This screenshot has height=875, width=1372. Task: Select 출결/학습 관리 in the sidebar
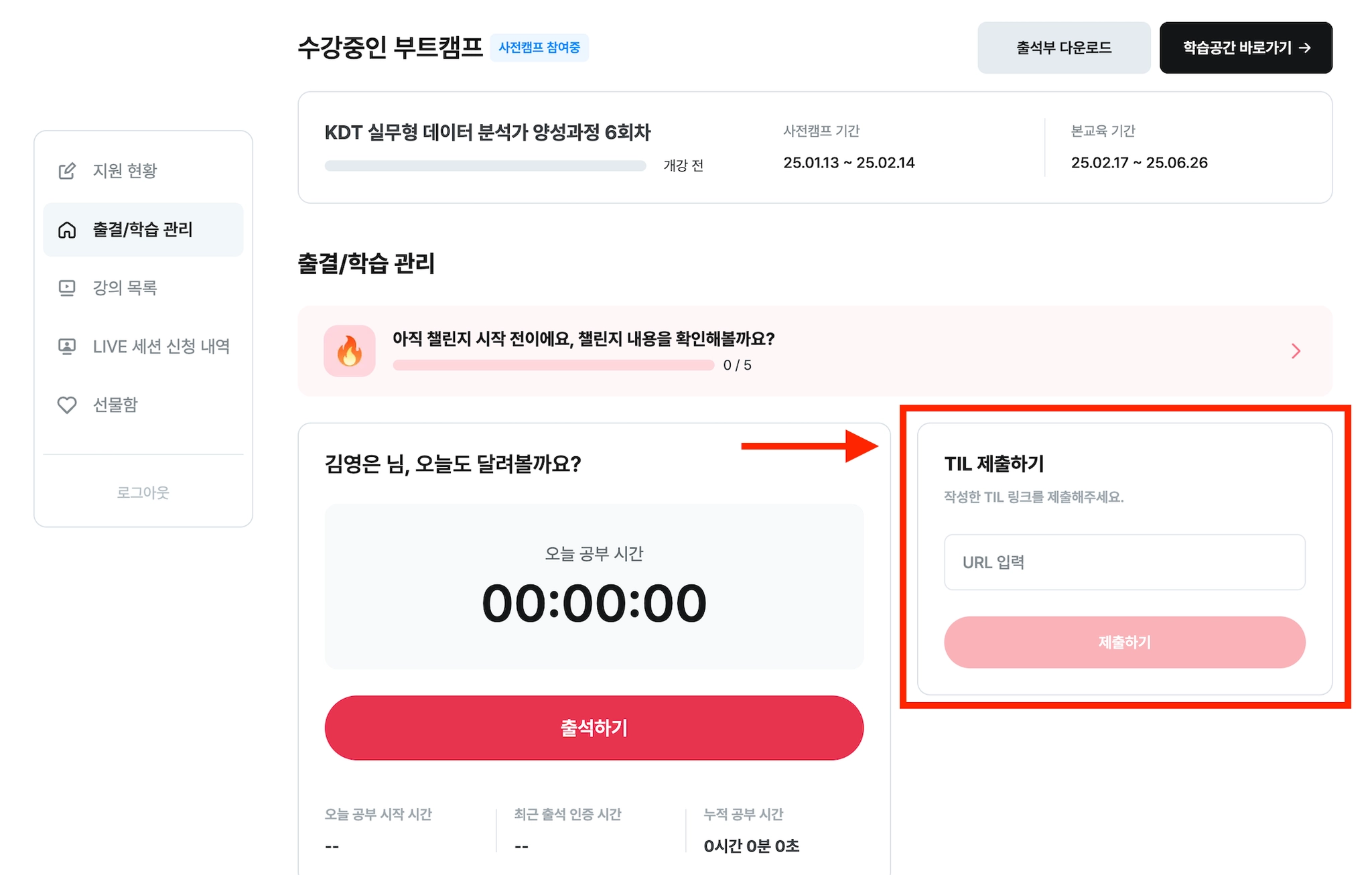[143, 230]
